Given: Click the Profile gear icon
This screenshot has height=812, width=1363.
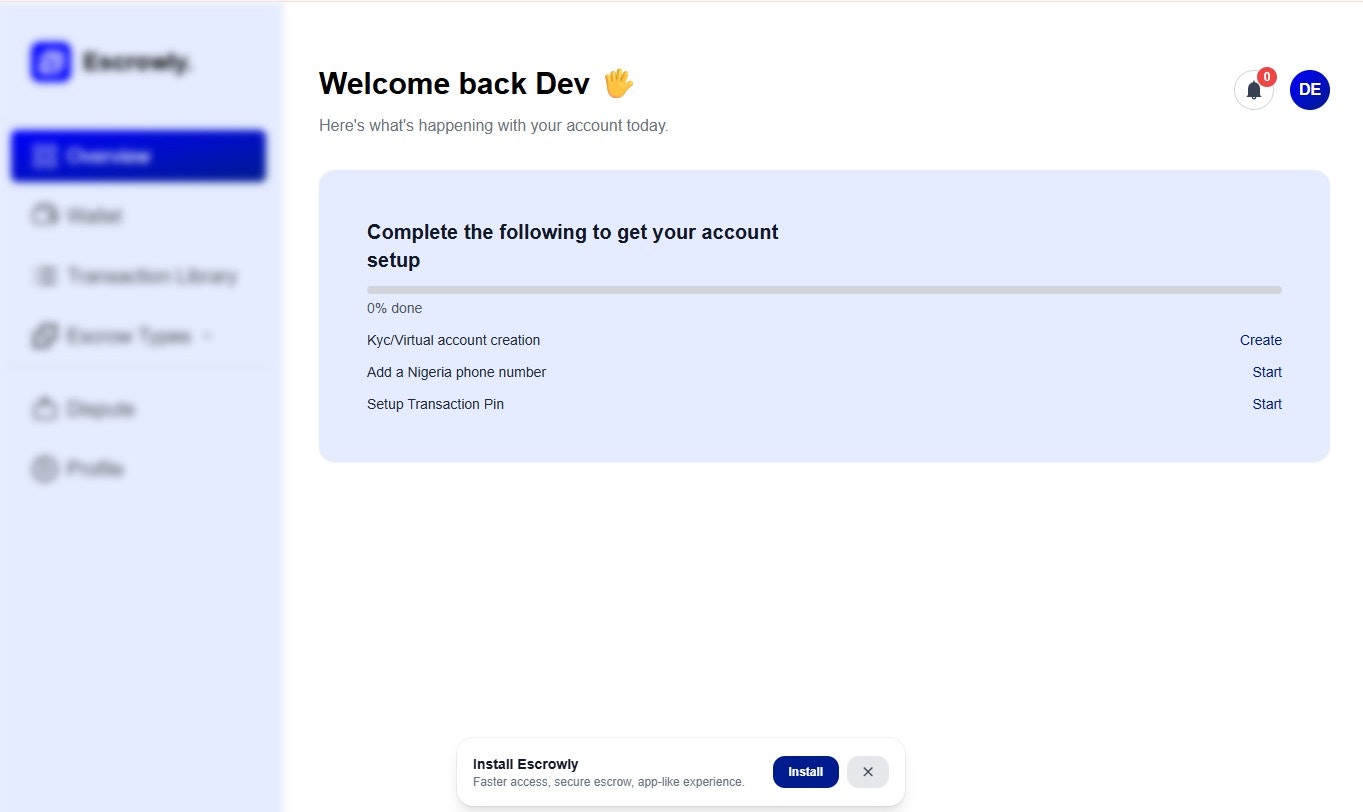Looking at the screenshot, I should click(45, 468).
